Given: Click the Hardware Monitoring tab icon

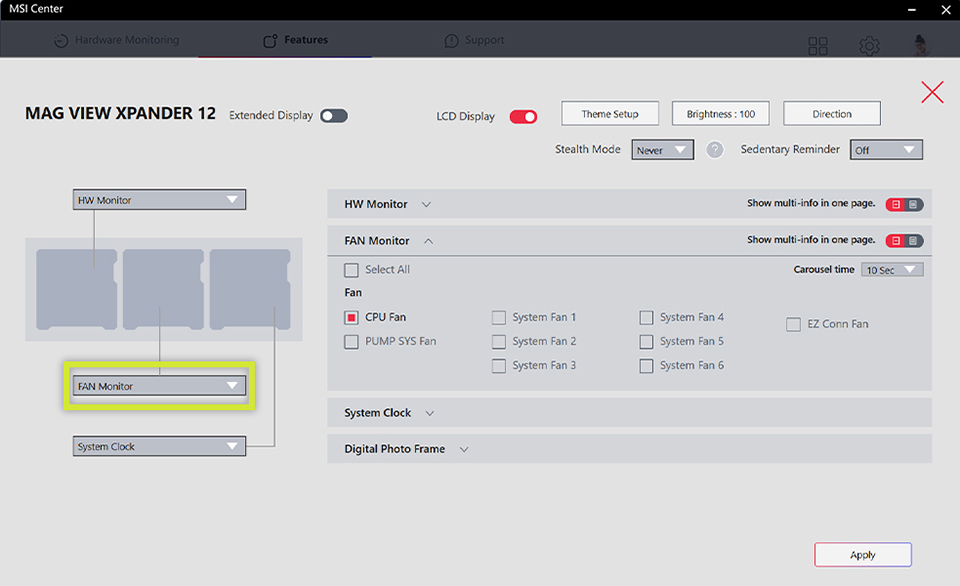Looking at the screenshot, I should pos(61,40).
